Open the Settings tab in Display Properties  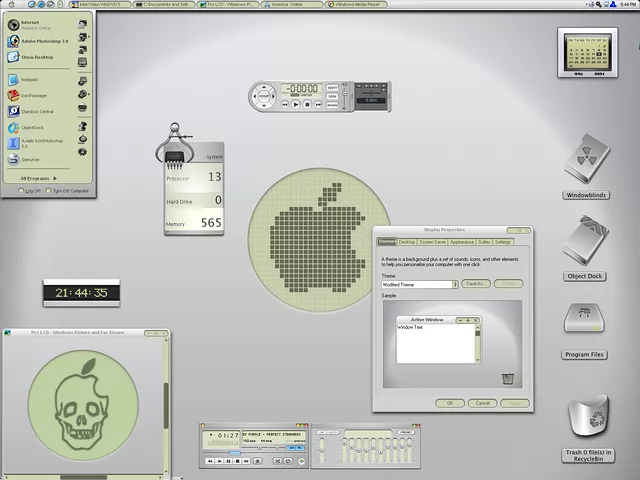coord(503,242)
